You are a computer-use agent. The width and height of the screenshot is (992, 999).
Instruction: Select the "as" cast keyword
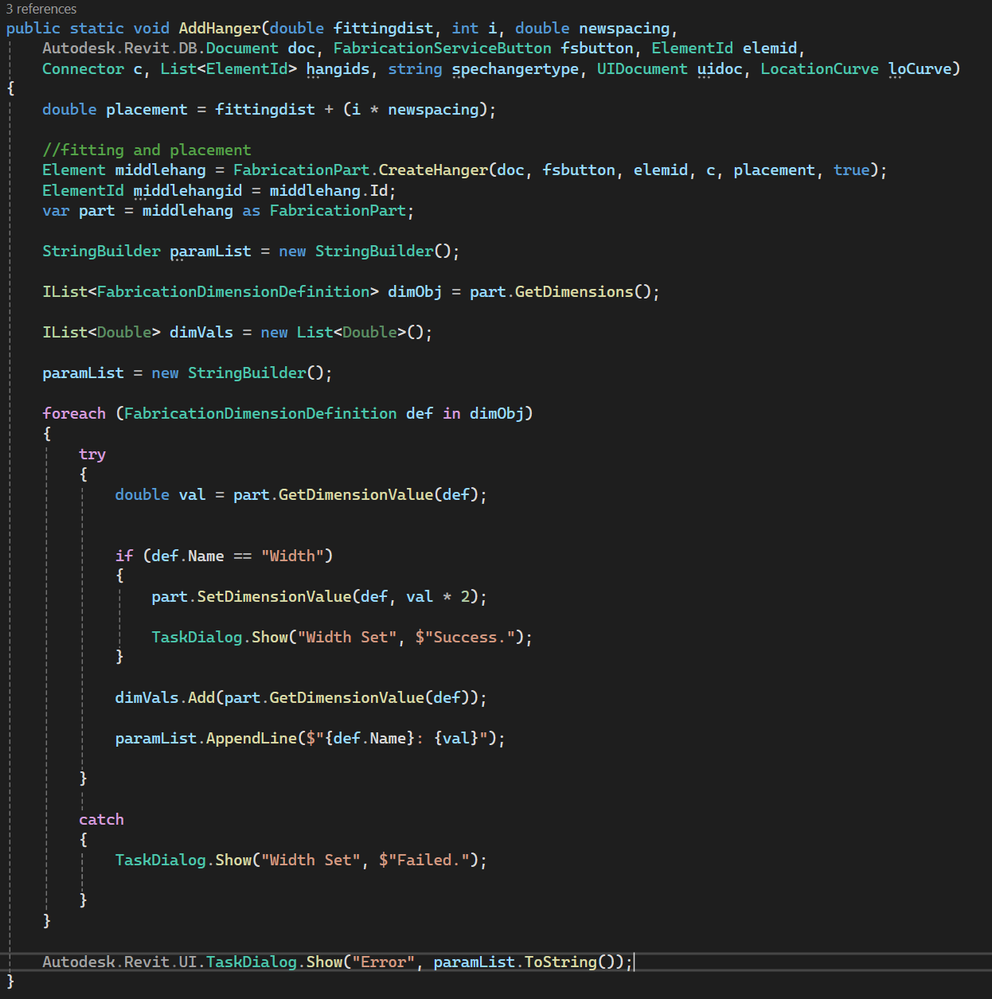pos(251,211)
